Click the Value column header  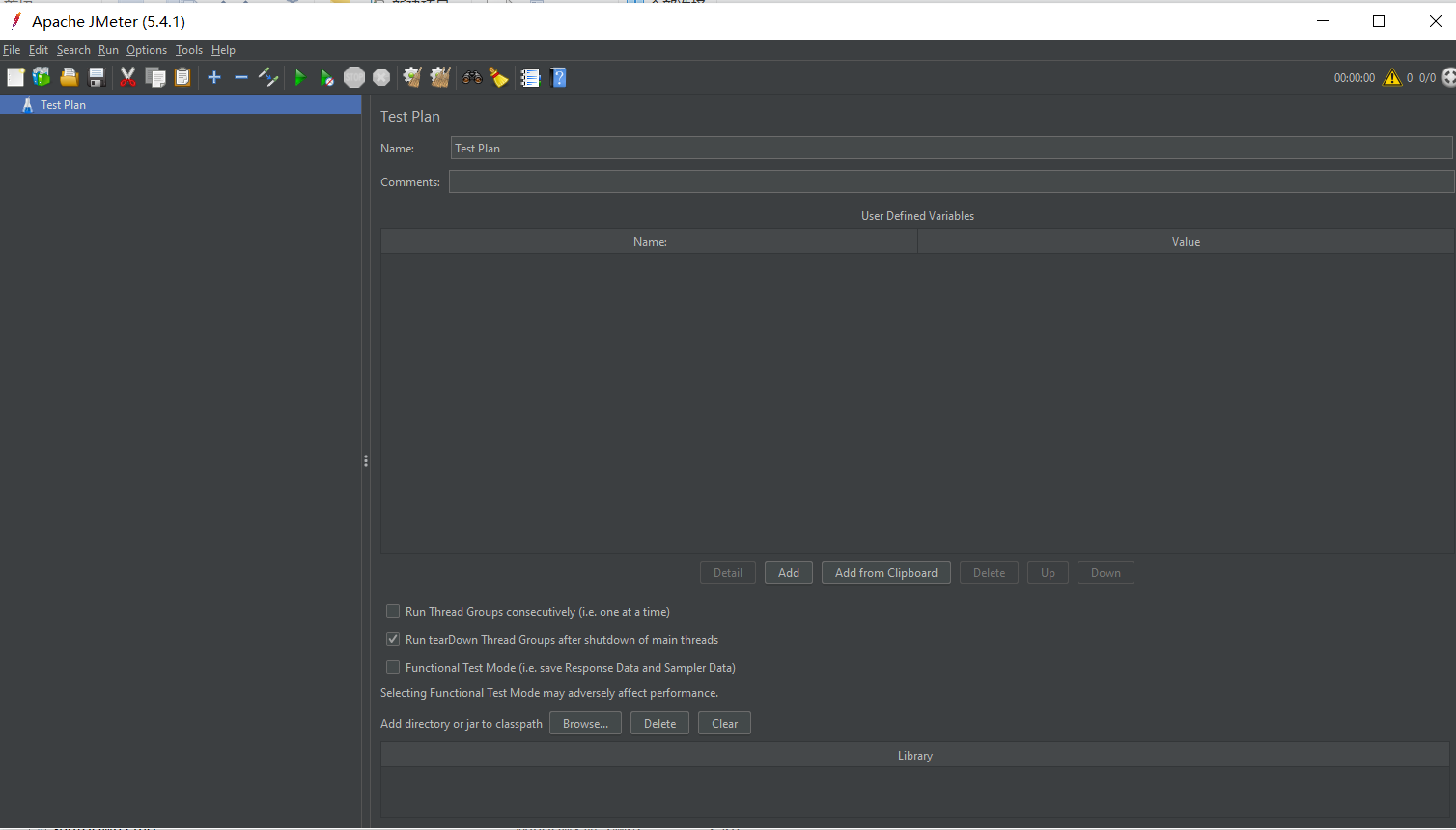[x=1186, y=241]
